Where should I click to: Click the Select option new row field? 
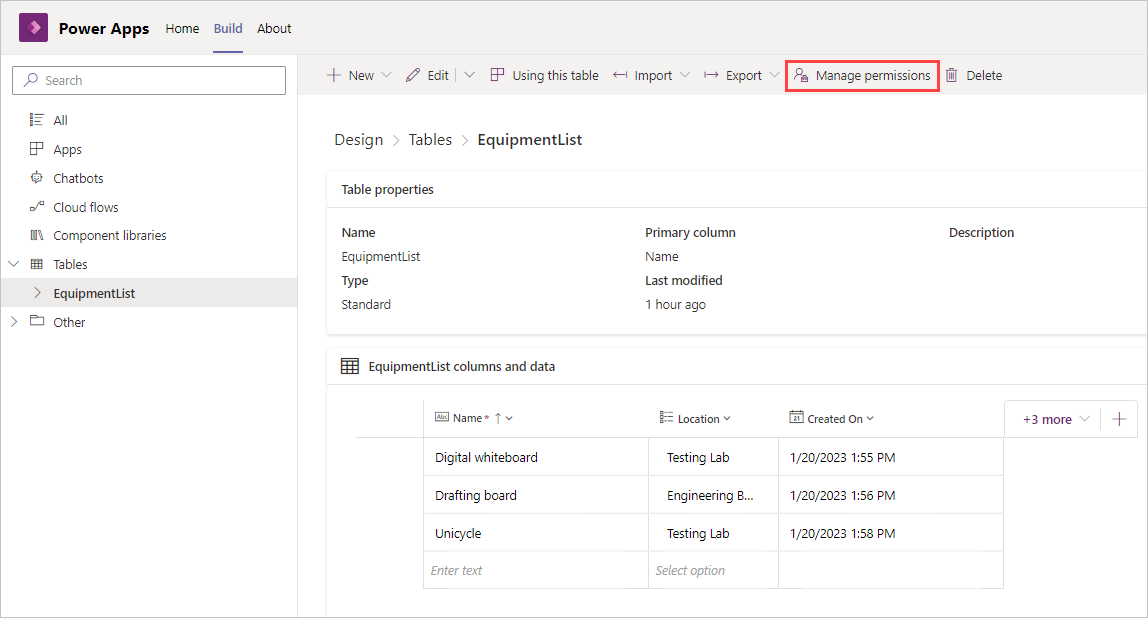(x=713, y=570)
